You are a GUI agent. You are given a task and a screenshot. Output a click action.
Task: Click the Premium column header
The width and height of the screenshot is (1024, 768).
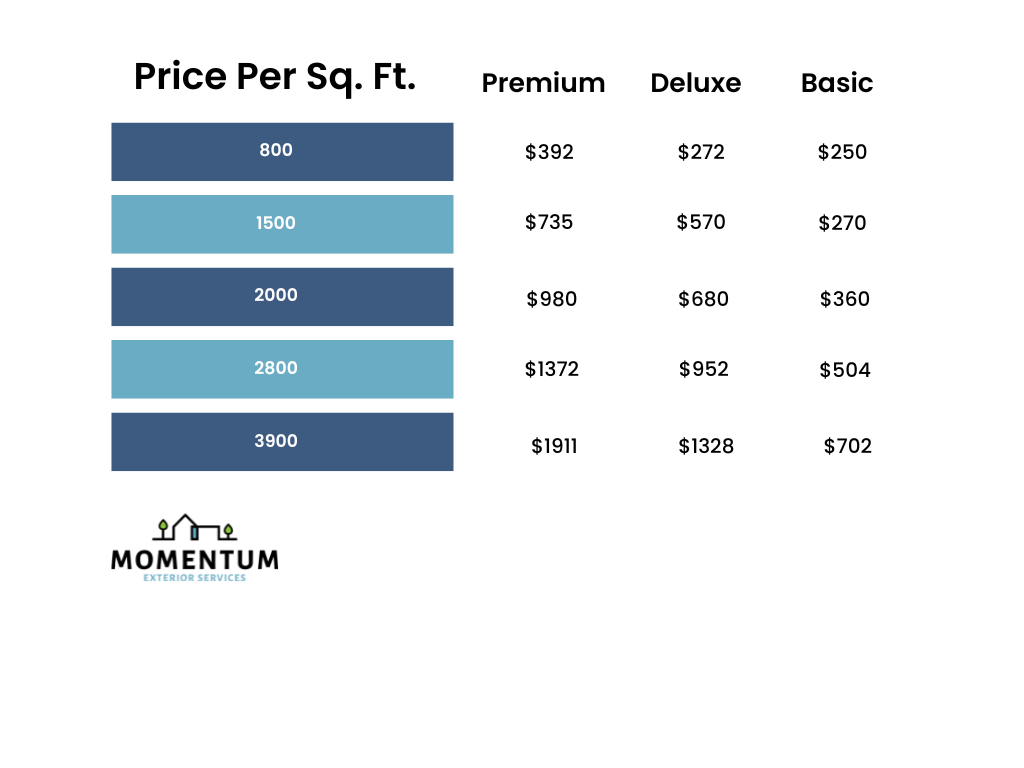543,83
